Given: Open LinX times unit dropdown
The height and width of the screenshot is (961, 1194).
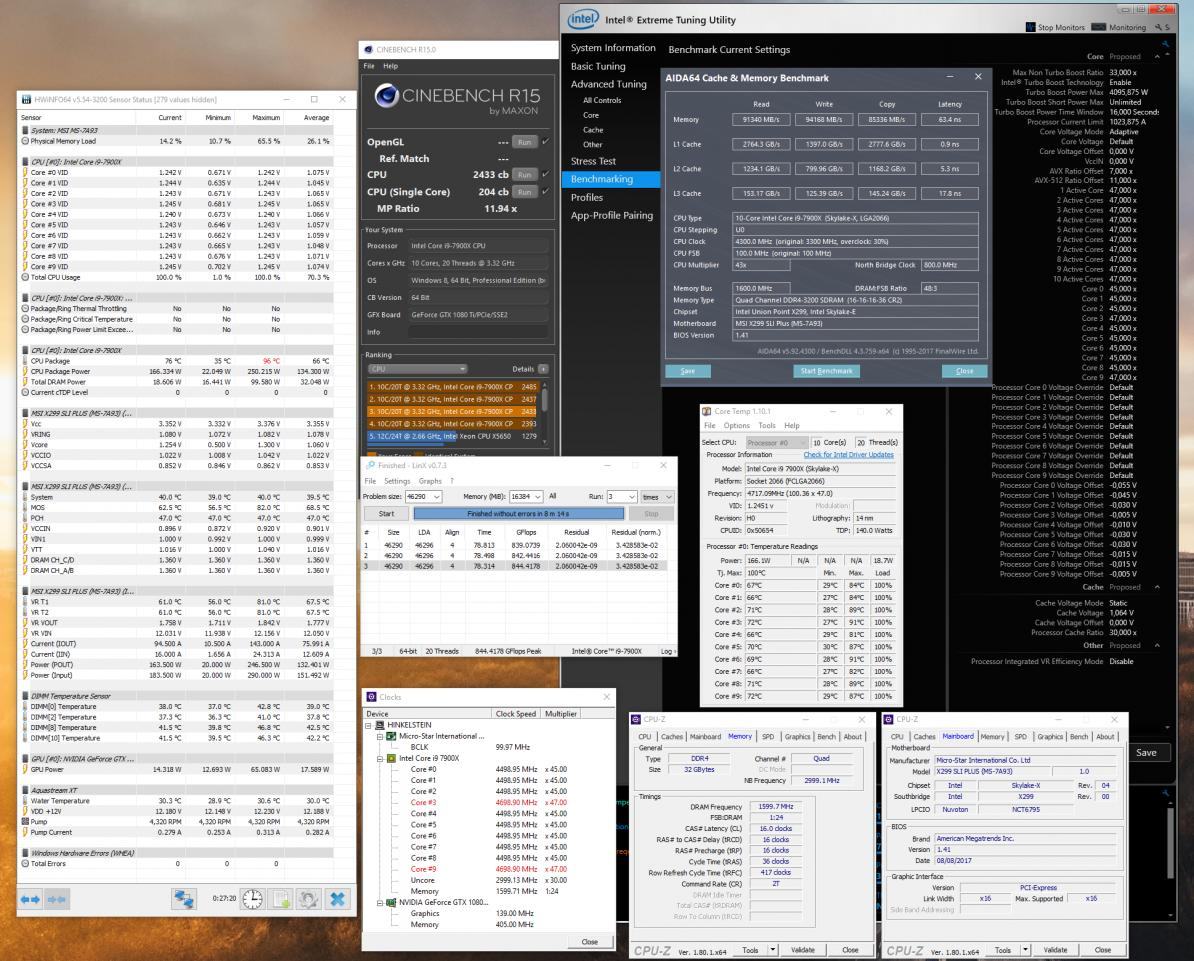Looking at the screenshot, I should pyautogui.click(x=669, y=496).
